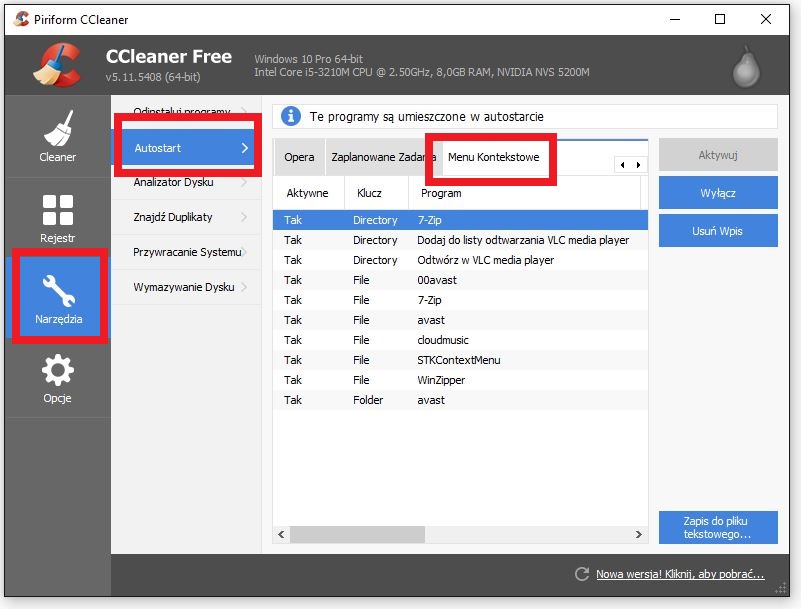Image resolution: width=801 pixels, height=609 pixels.
Task: Click chevron next to Przywracanie Systemu
Action: pyautogui.click(x=245, y=252)
